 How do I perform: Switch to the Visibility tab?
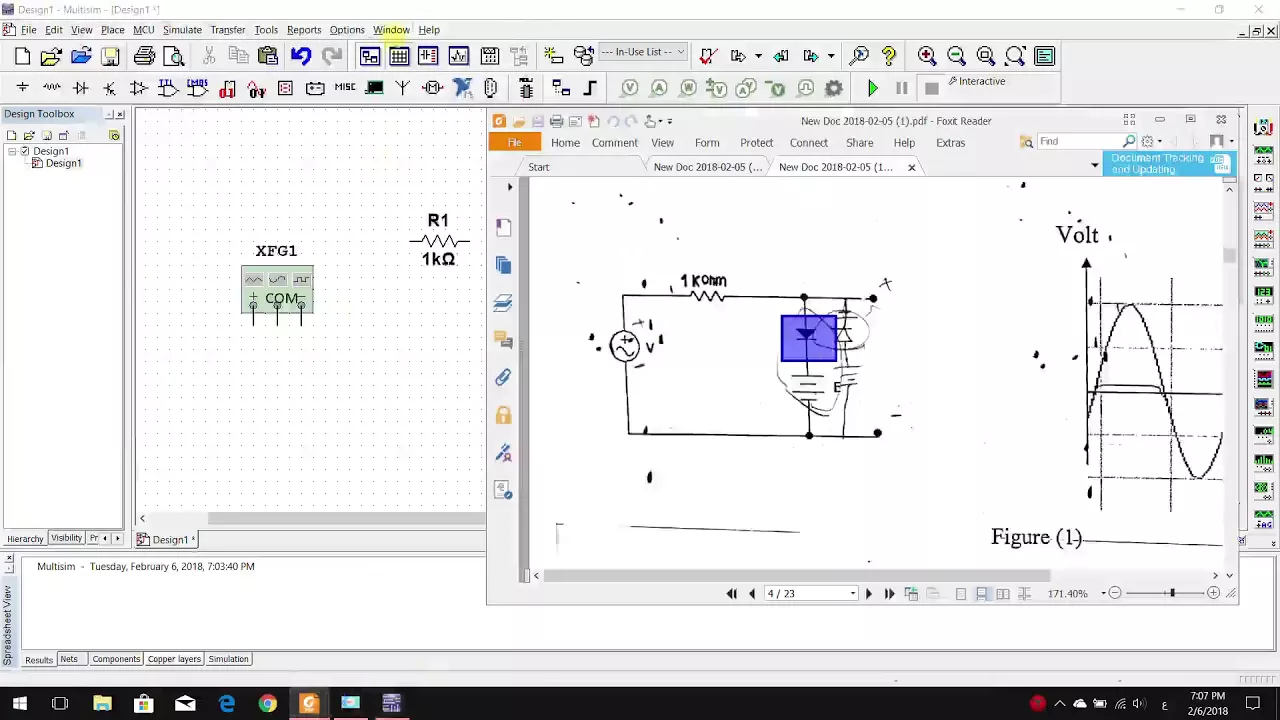[67, 538]
